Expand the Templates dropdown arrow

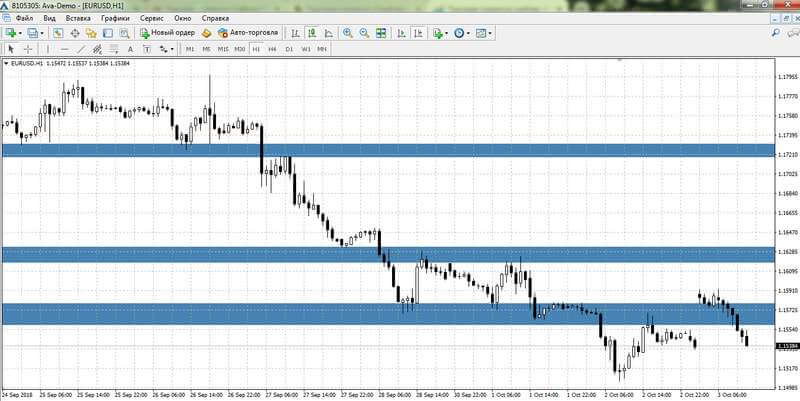pyautogui.click(x=490, y=34)
